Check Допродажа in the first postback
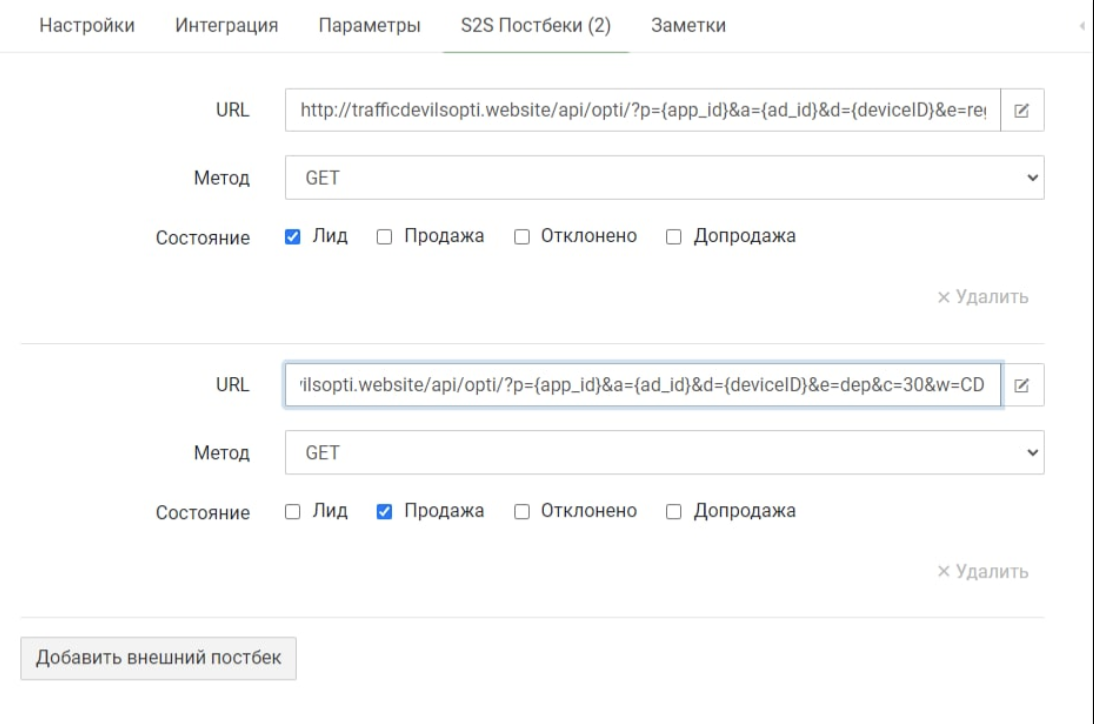 [x=674, y=237]
